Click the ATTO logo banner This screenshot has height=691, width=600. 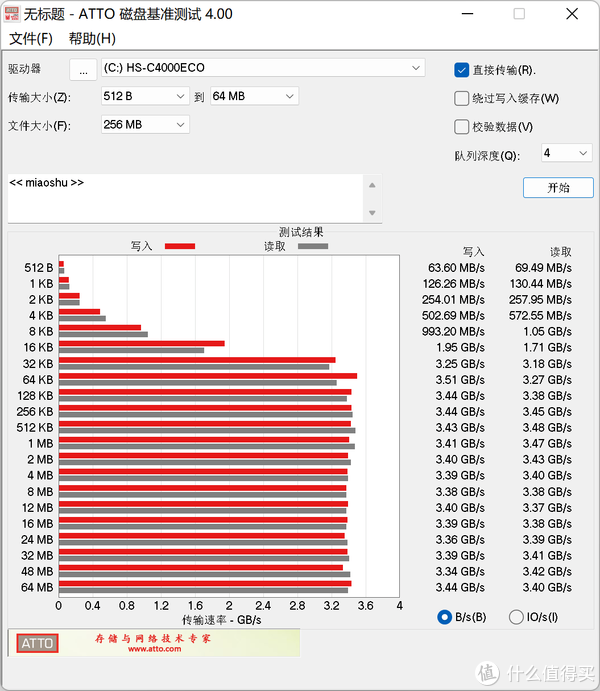[x=37, y=643]
